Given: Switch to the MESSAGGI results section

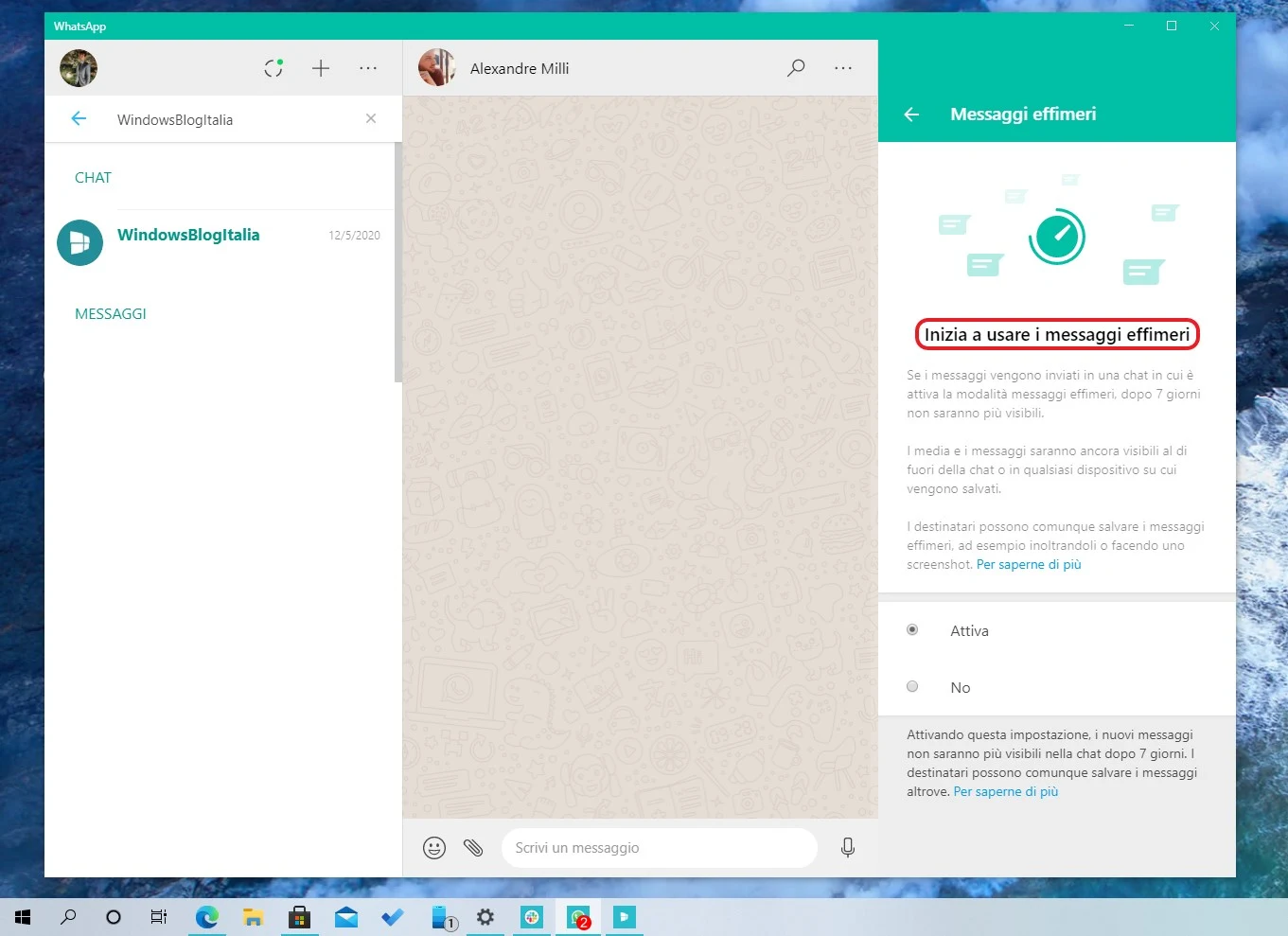Looking at the screenshot, I should pyautogui.click(x=110, y=313).
